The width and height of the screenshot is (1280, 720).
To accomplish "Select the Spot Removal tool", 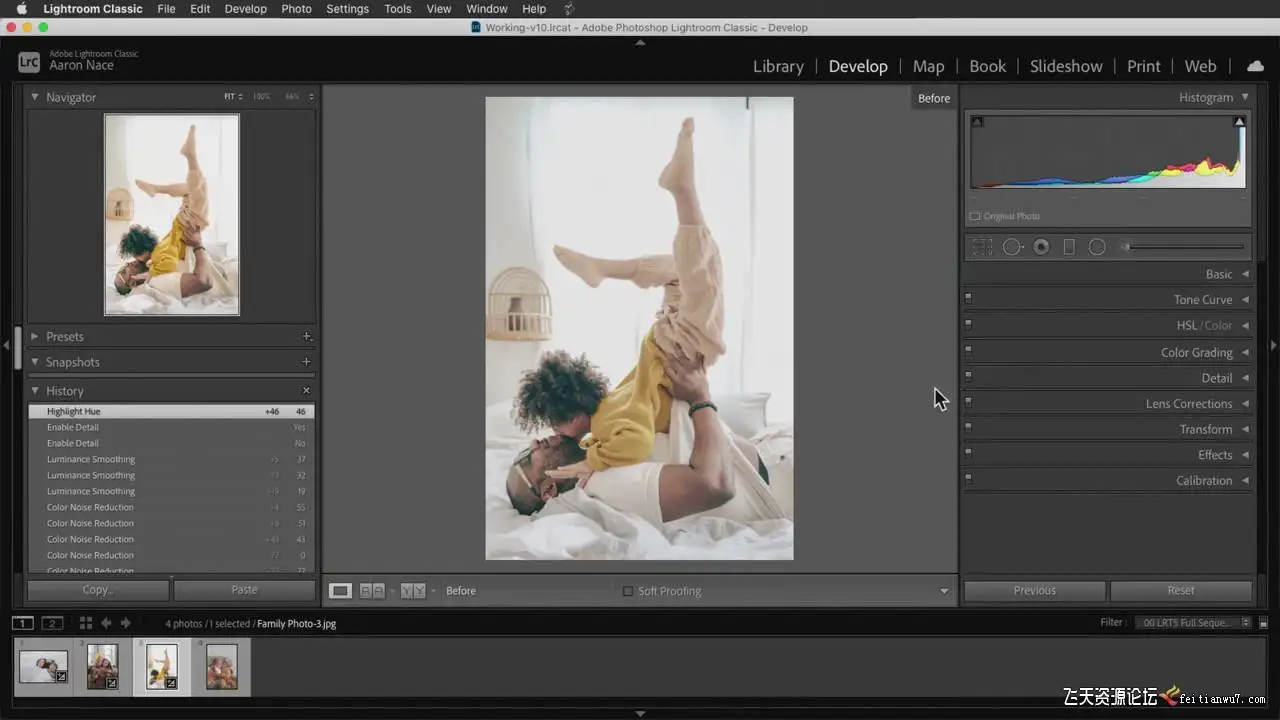I will coord(1013,247).
